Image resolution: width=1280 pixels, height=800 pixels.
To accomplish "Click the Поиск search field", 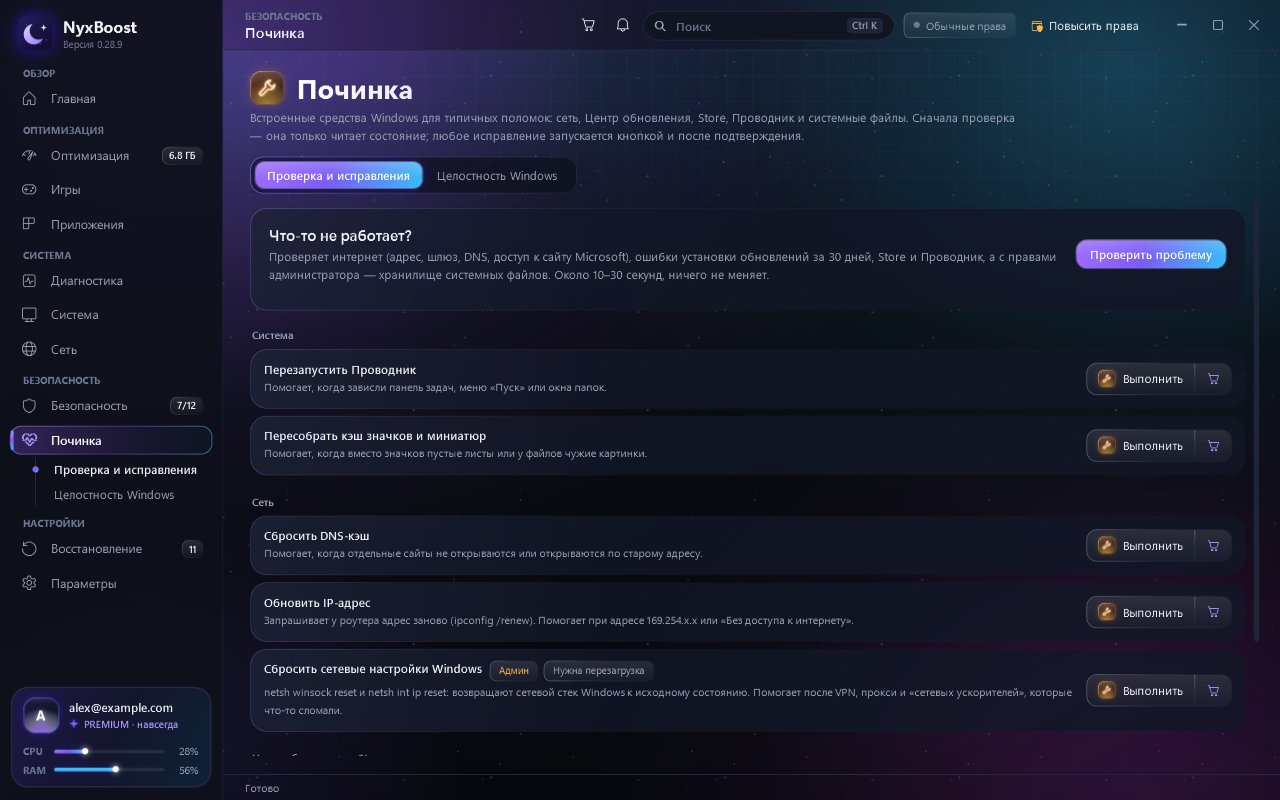I will point(768,26).
